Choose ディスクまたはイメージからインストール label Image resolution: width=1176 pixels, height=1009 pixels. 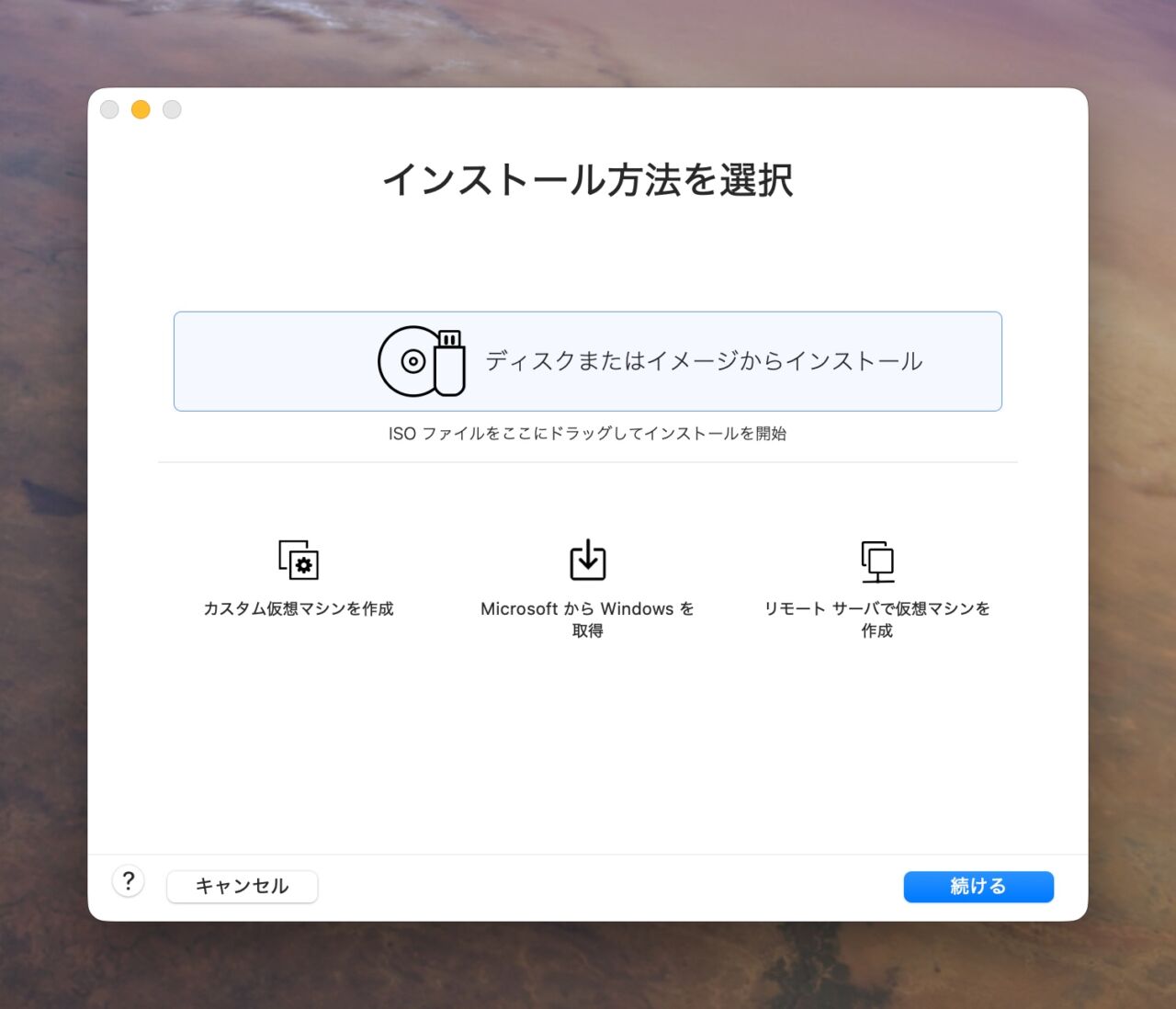point(703,361)
